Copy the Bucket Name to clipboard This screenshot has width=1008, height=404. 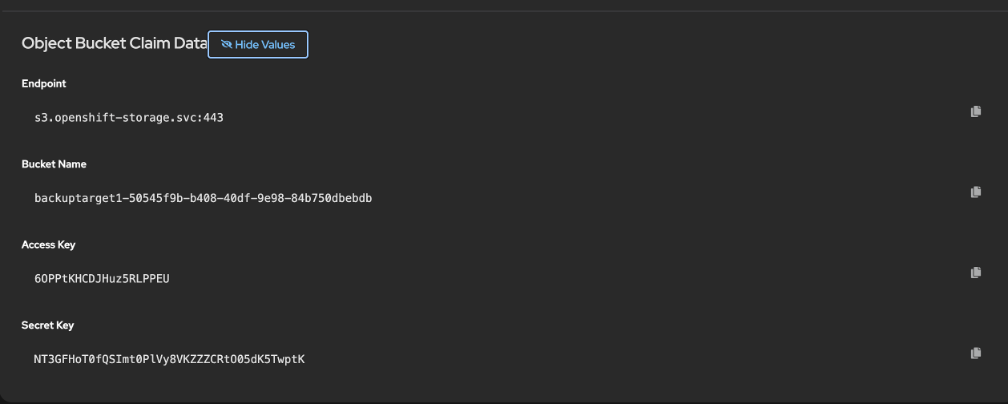click(976, 192)
